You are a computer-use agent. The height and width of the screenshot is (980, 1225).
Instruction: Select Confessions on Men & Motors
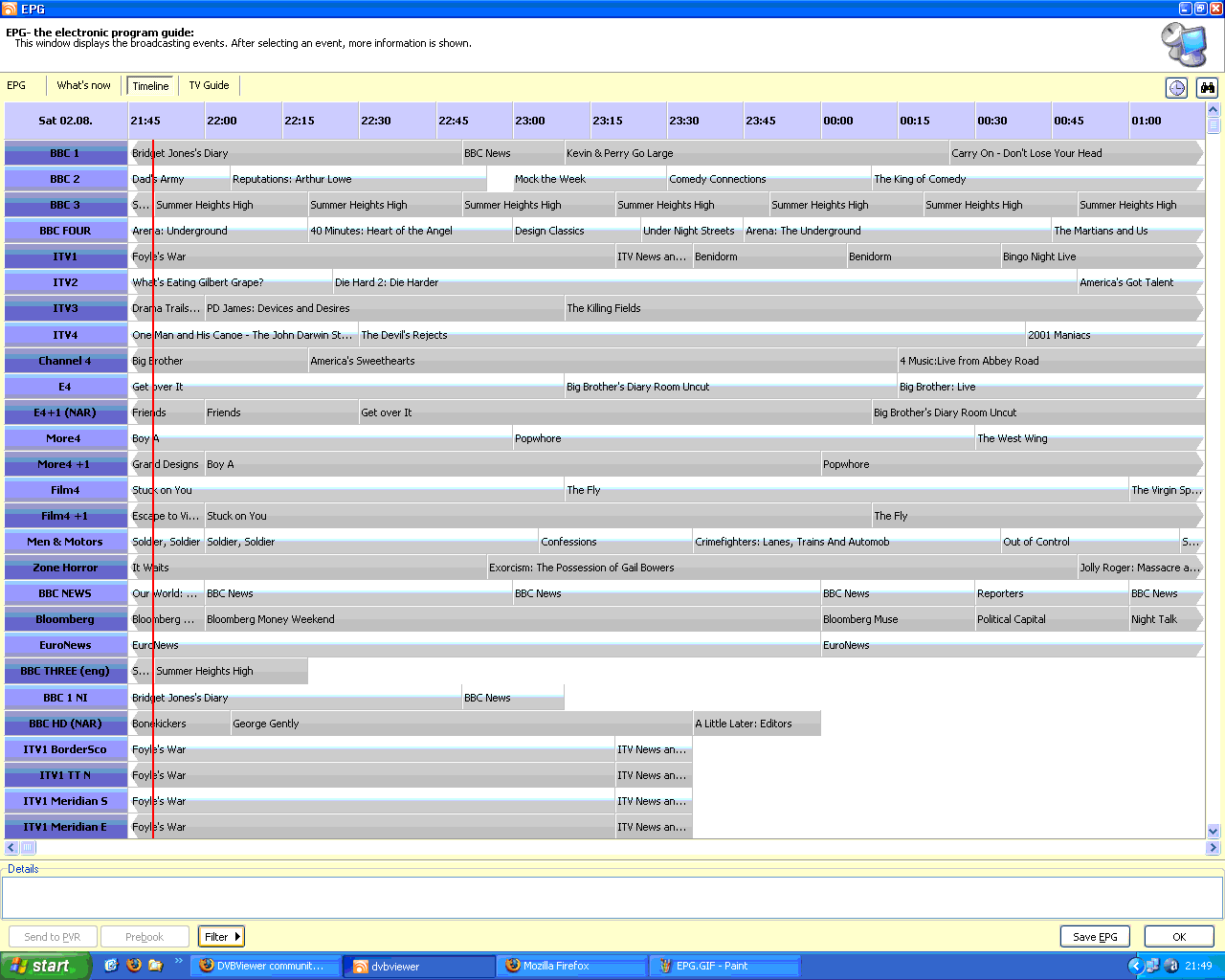click(x=615, y=542)
